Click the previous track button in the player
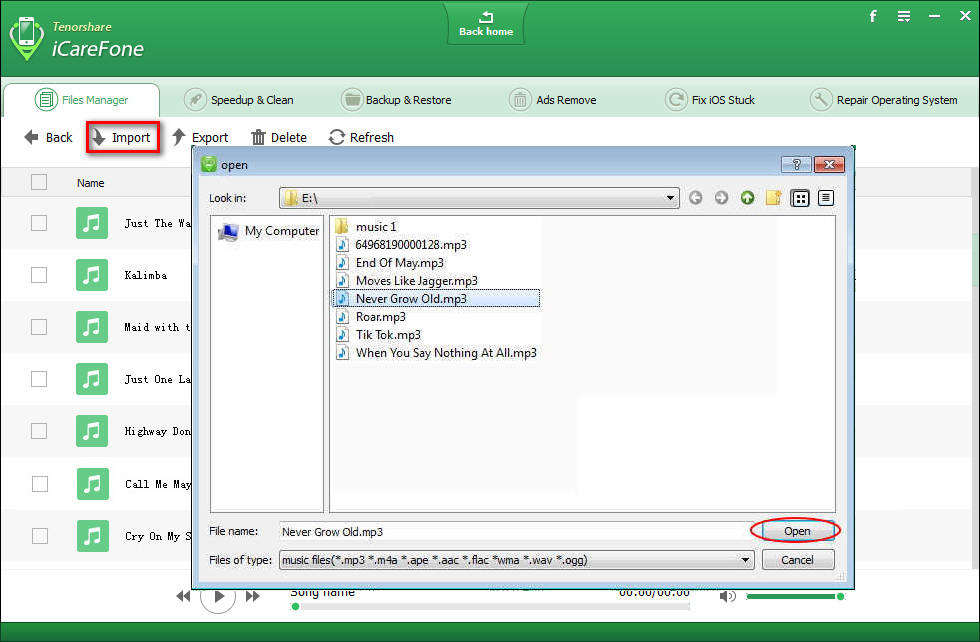This screenshot has height=642, width=980. coord(182,596)
